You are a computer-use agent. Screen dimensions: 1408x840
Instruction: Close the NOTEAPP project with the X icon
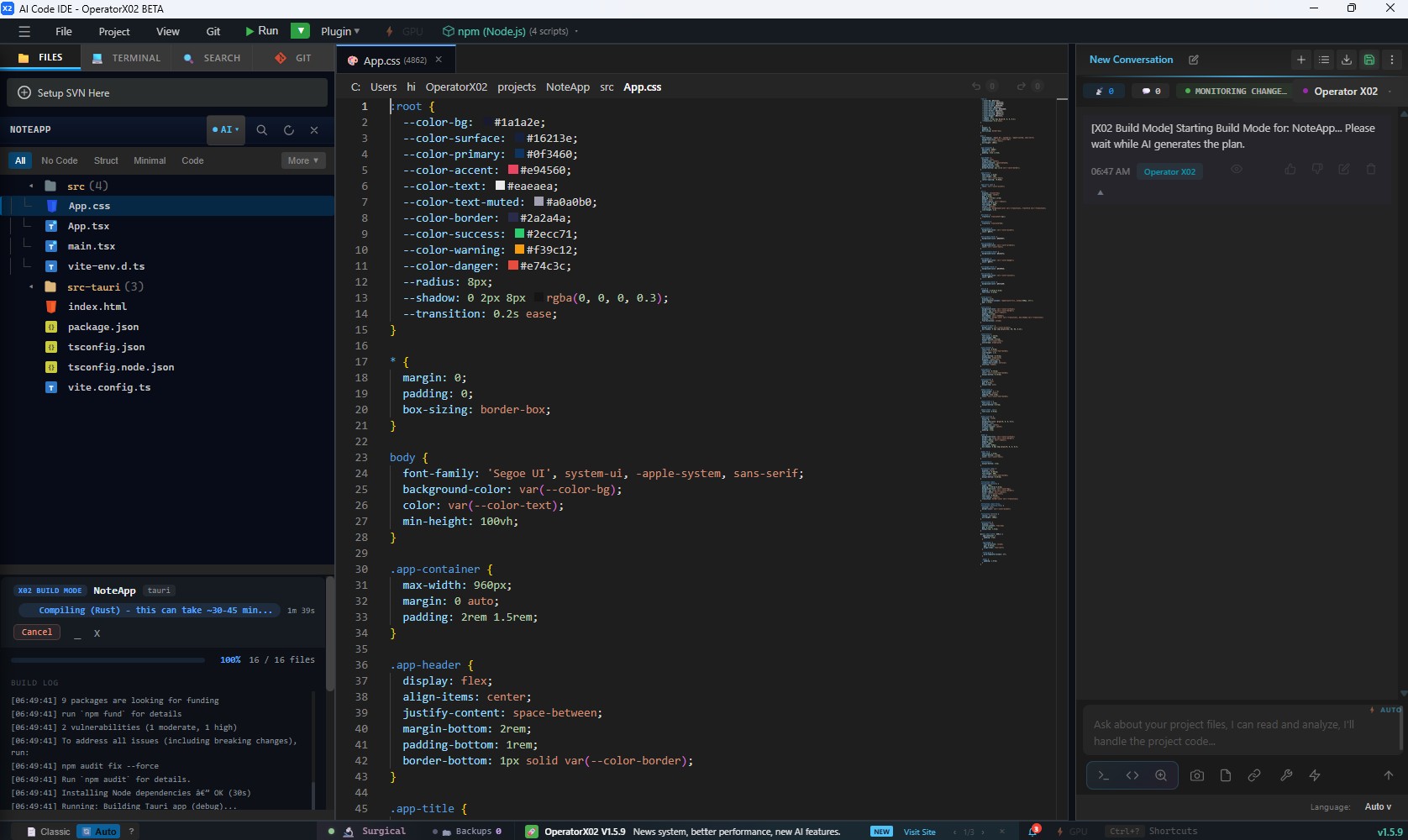pyautogui.click(x=314, y=130)
